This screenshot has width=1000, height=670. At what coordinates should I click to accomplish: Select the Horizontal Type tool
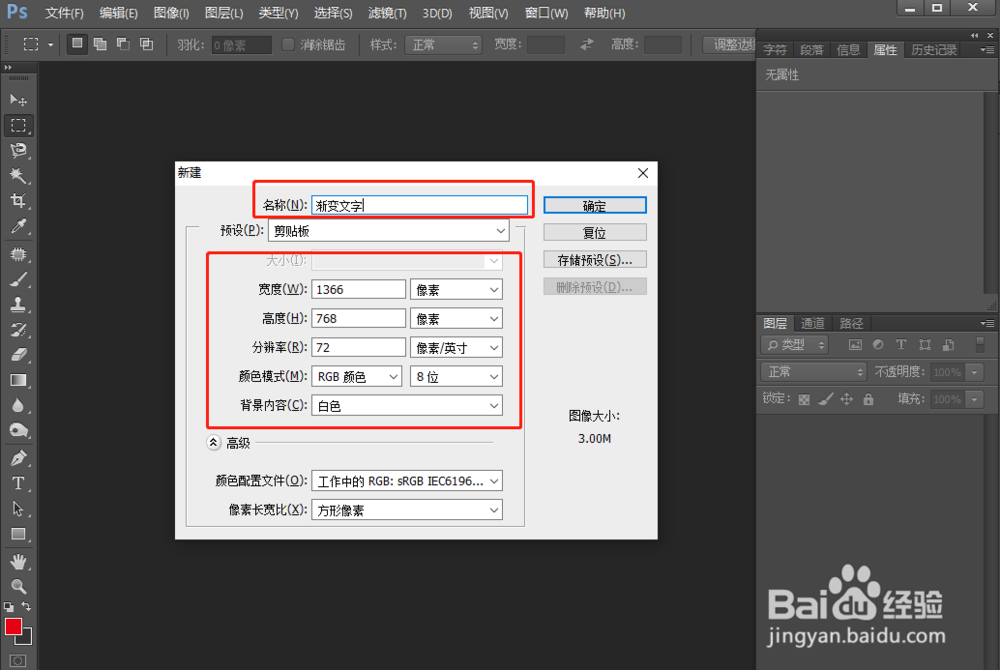pyautogui.click(x=18, y=483)
